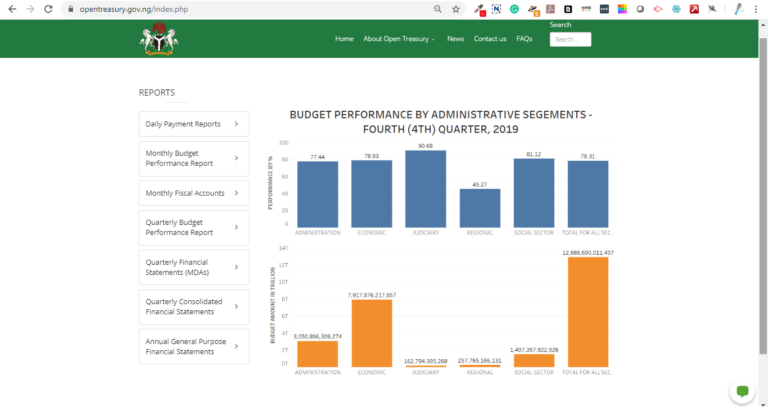The image size is (768, 407).
Task: Click the gray circle extension icon
Action: coord(640,9)
